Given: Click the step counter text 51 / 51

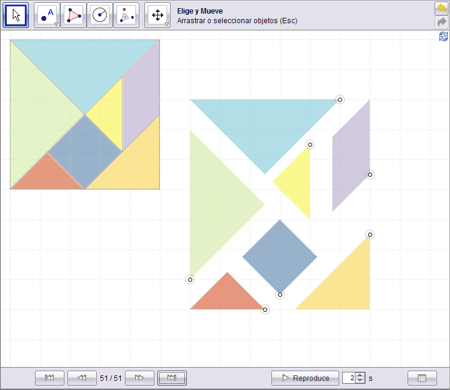Looking at the screenshot, I should (x=111, y=378).
